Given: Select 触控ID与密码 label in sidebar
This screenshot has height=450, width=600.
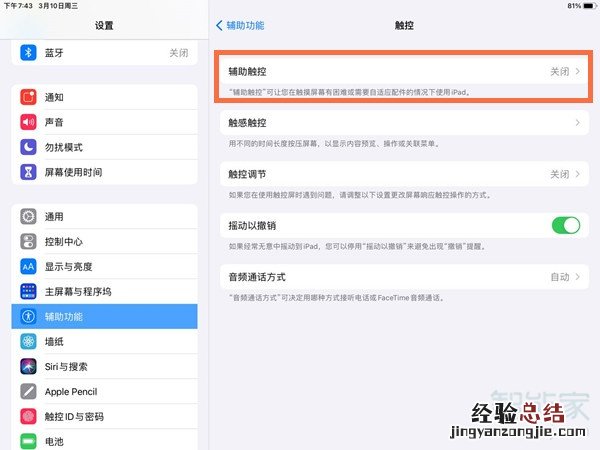Looking at the screenshot, I should [74, 417].
